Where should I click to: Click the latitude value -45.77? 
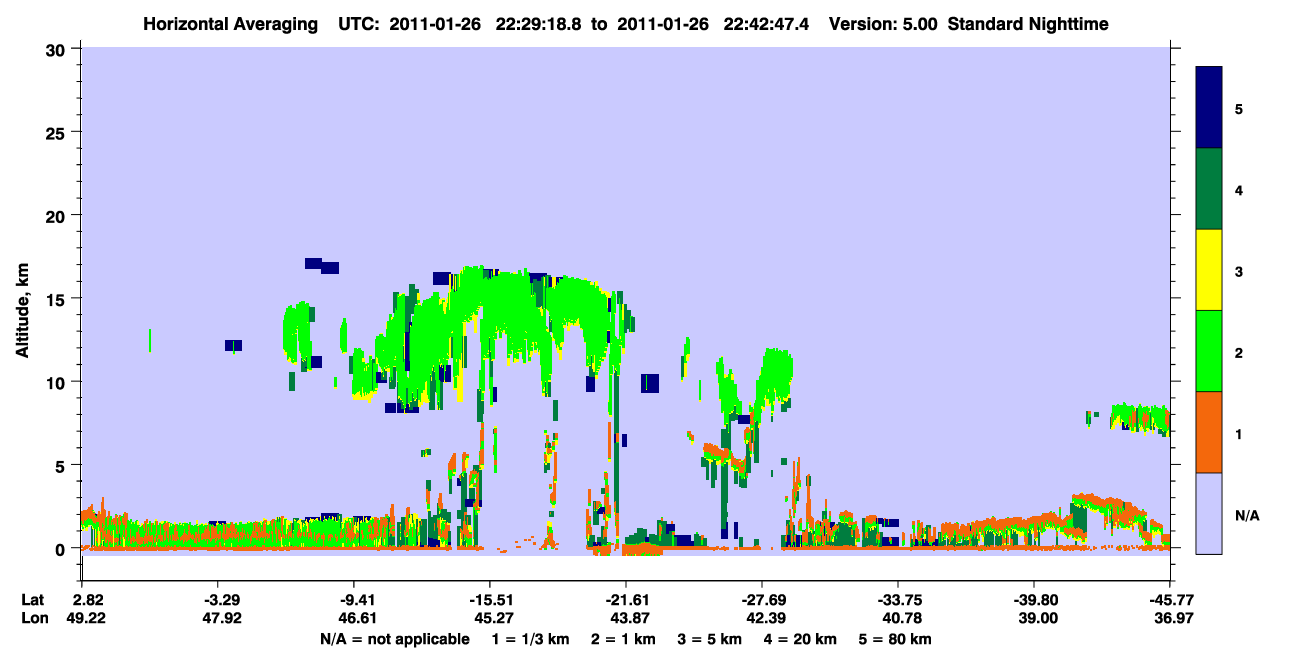point(1169,600)
